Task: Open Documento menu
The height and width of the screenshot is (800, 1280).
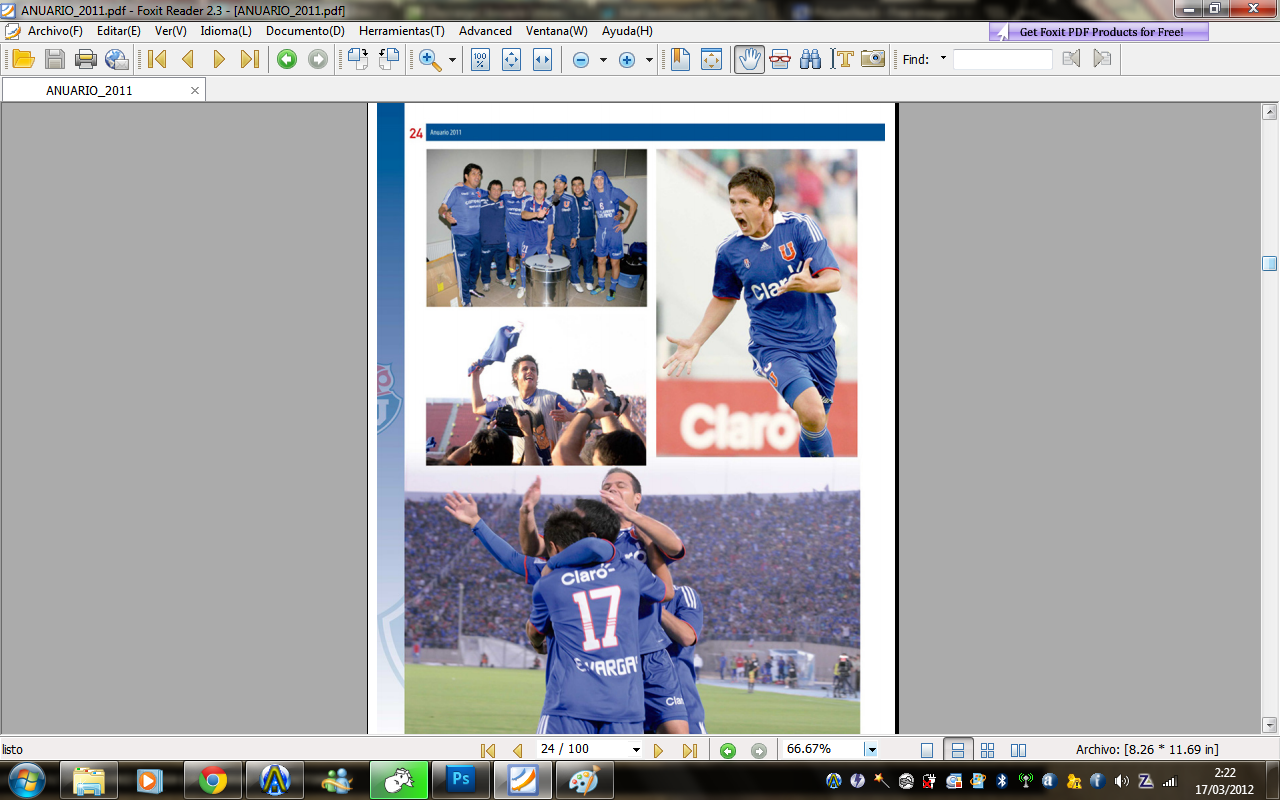Action: pos(305,31)
